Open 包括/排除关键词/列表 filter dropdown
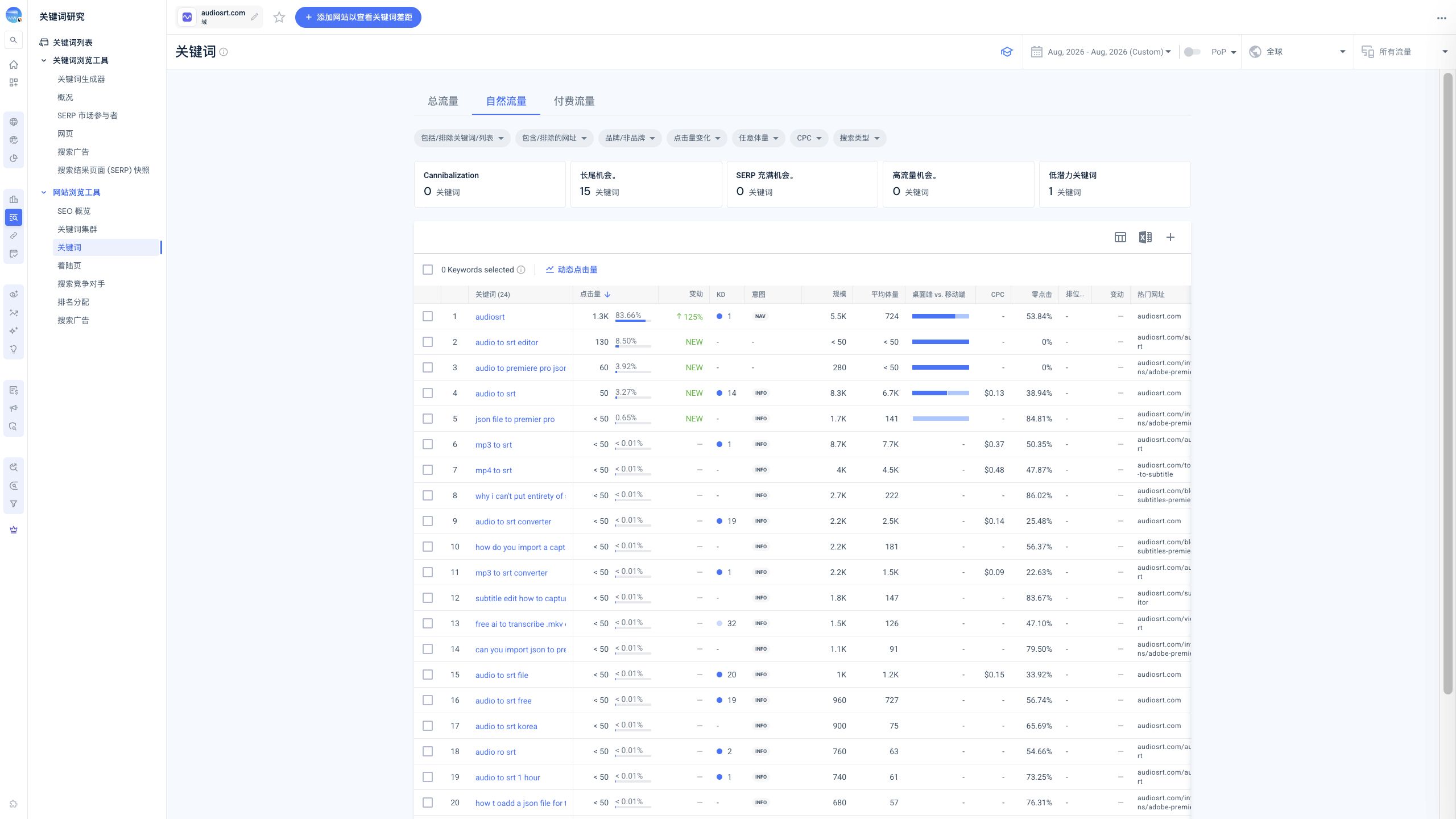1456x819 pixels. point(462,138)
